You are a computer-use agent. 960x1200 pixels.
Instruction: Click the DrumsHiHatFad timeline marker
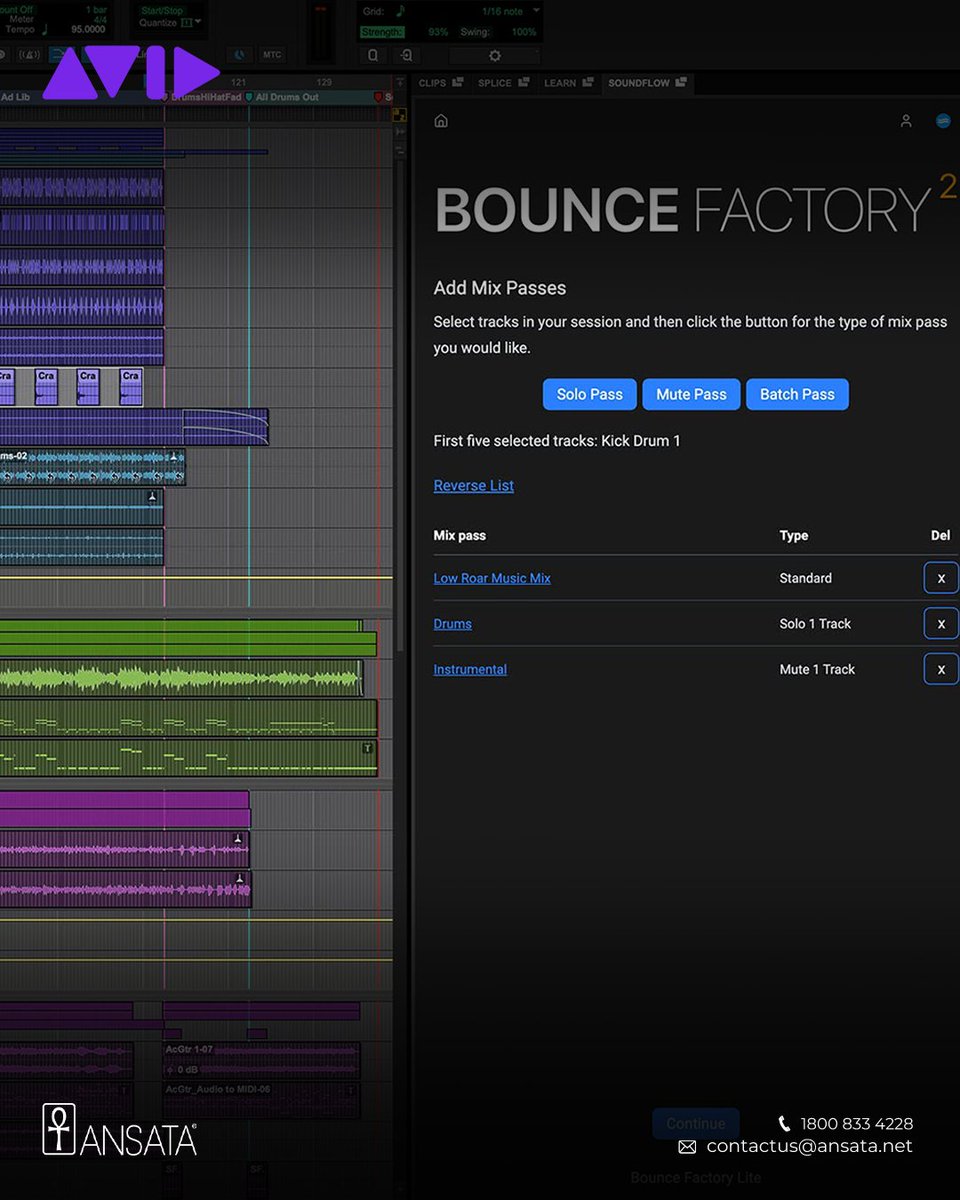(203, 97)
